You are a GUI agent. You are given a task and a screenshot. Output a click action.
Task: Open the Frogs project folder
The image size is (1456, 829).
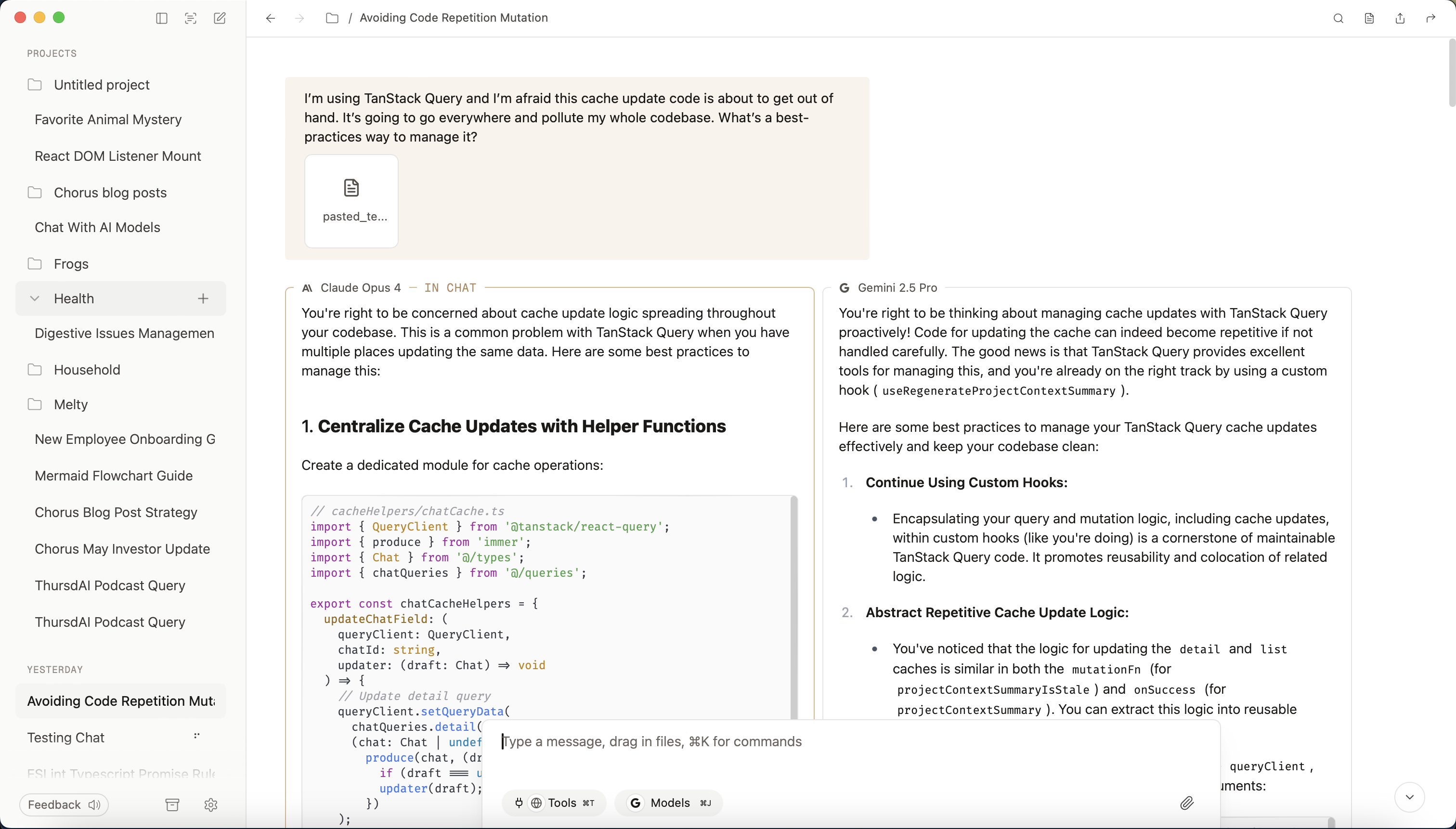pos(71,264)
